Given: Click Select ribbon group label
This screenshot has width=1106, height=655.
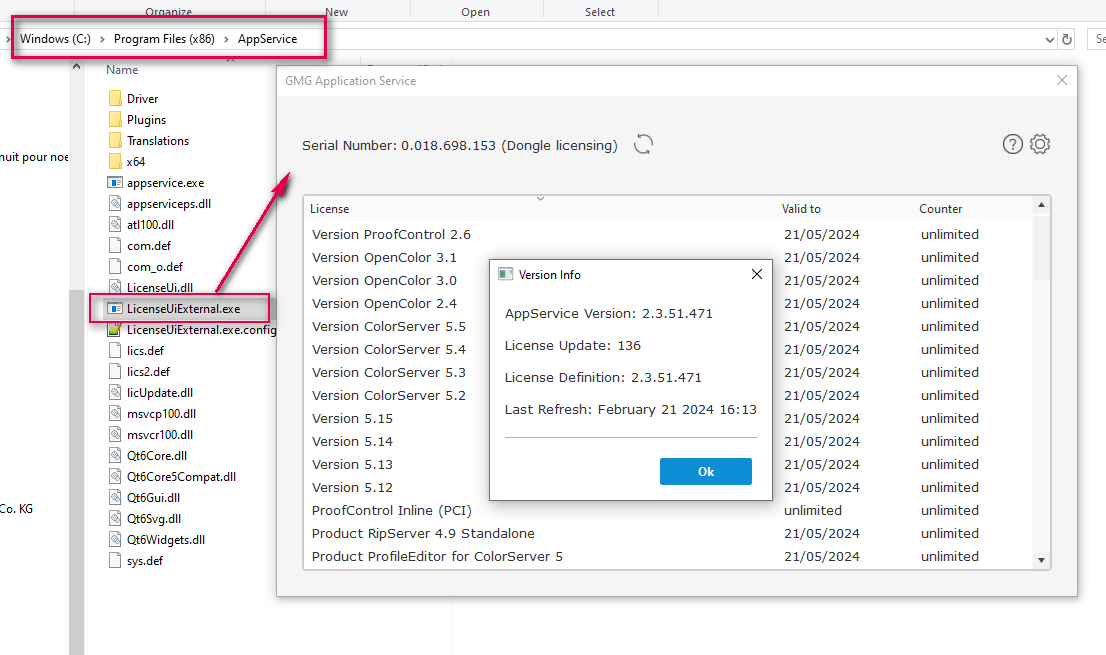Looking at the screenshot, I should tap(600, 12).
